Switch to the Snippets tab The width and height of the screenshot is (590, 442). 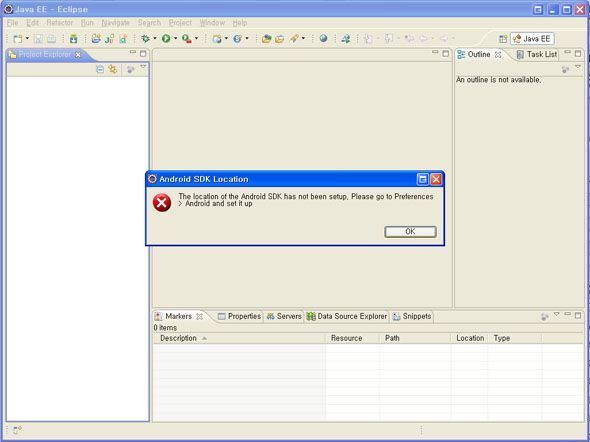click(x=412, y=316)
